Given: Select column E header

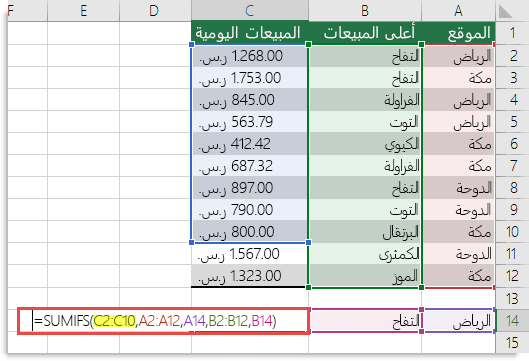Looking at the screenshot, I should click(x=83, y=11).
